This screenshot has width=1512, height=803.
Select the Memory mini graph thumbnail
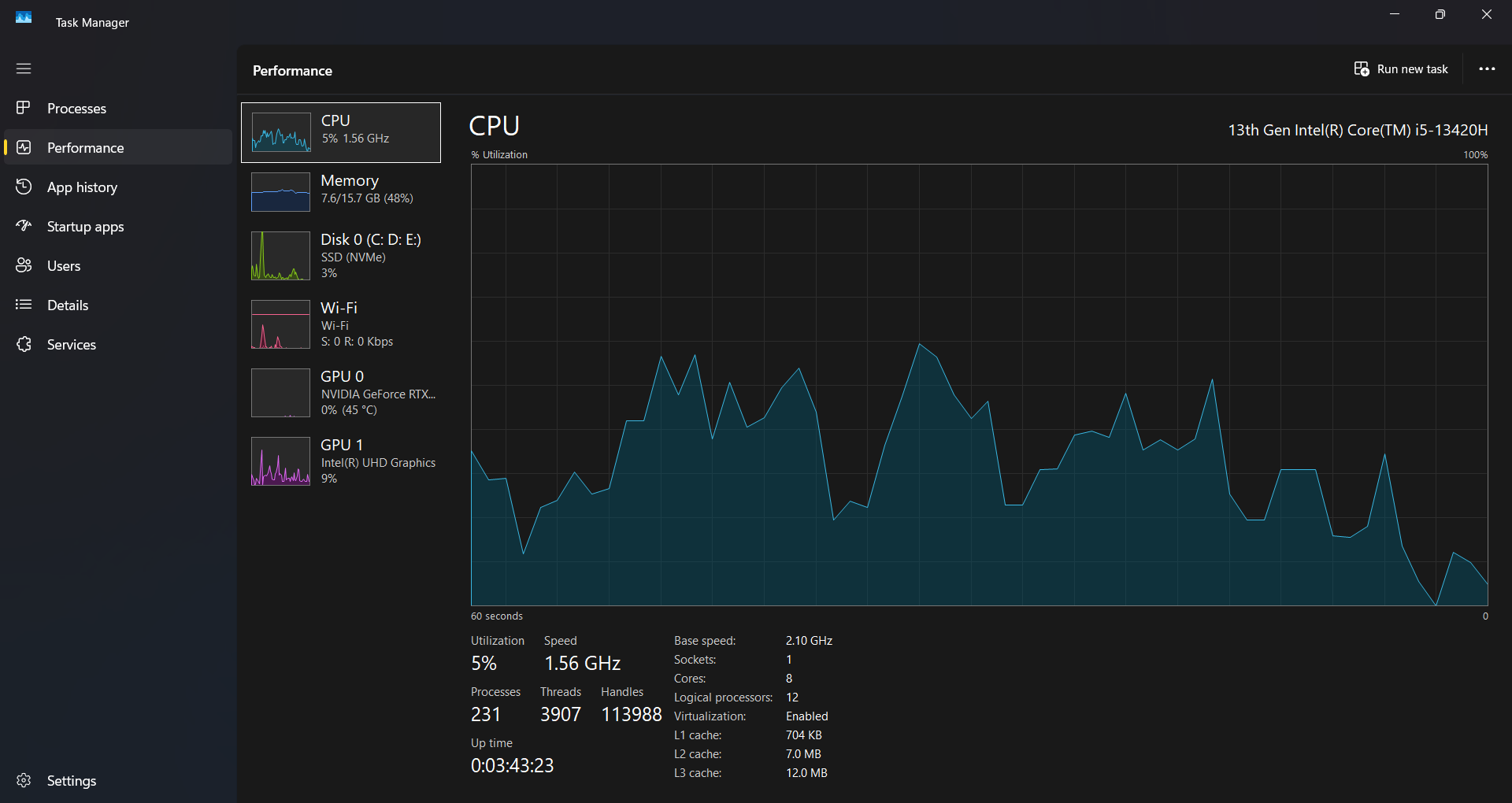click(x=280, y=192)
